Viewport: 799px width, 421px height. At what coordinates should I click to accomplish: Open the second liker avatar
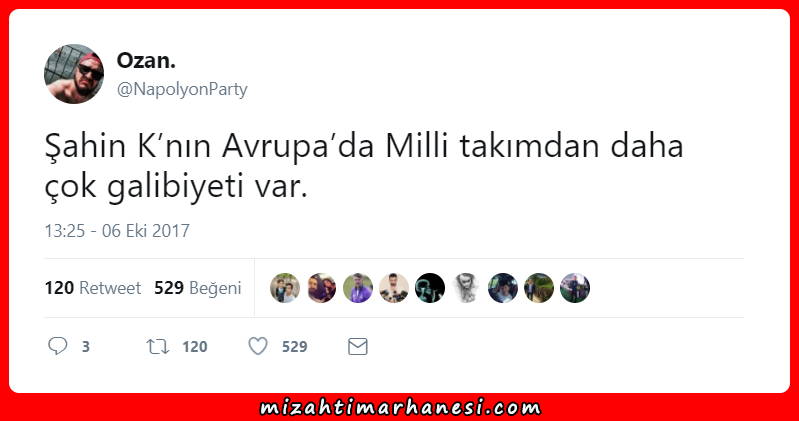click(x=322, y=288)
